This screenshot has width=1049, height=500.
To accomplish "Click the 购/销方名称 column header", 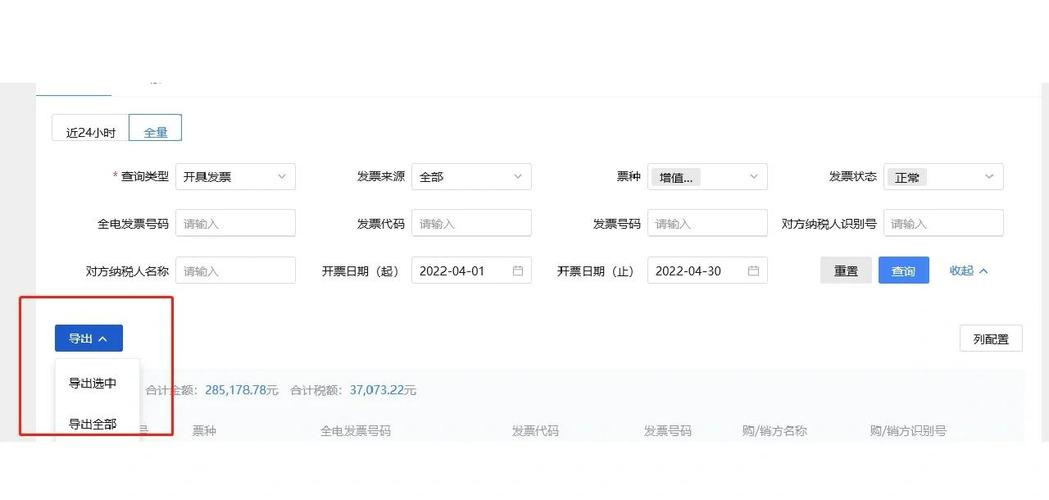I will [774, 430].
